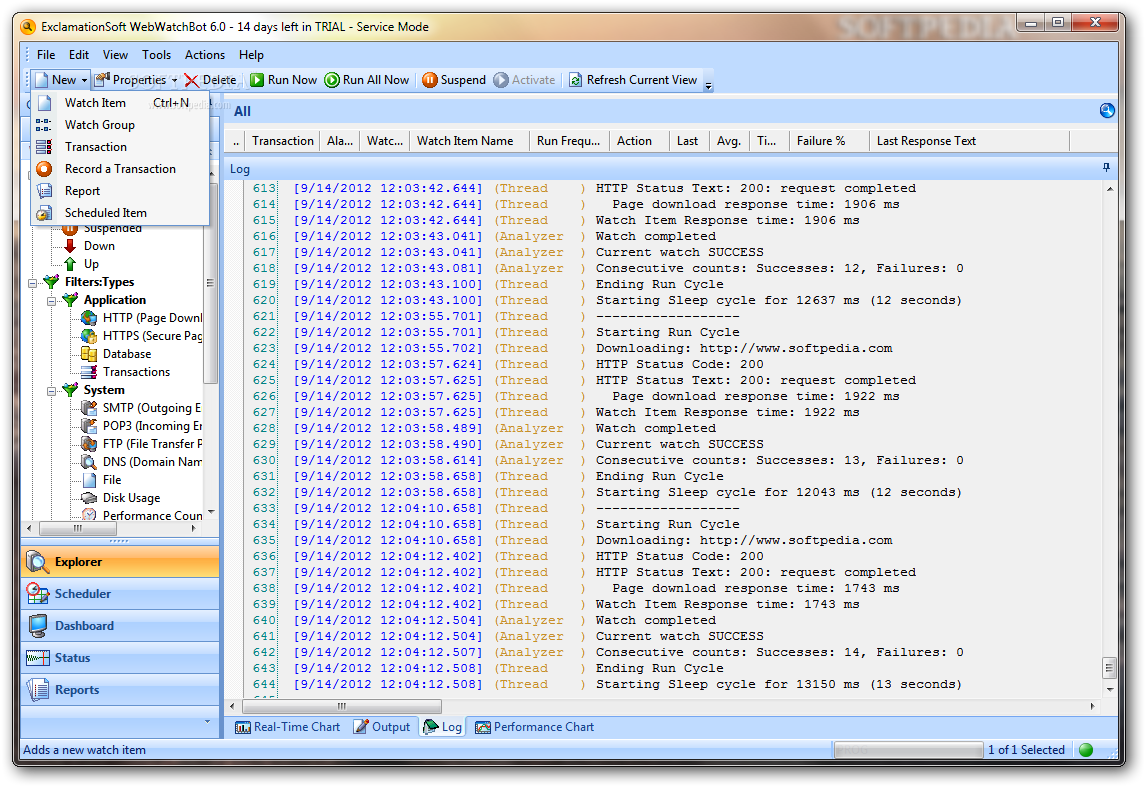Screen dimensions: 1146x787
Task: Click the Record a Transaction icon
Action: [45, 169]
